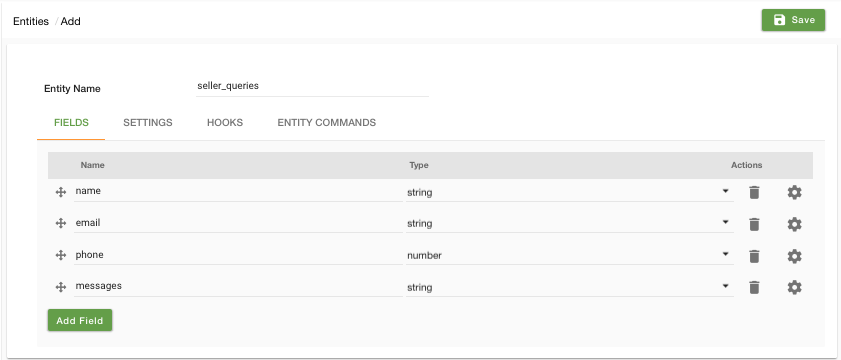Delete the email field with its trash icon
The width and height of the screenshot is (841, 360).
(754, 224)
